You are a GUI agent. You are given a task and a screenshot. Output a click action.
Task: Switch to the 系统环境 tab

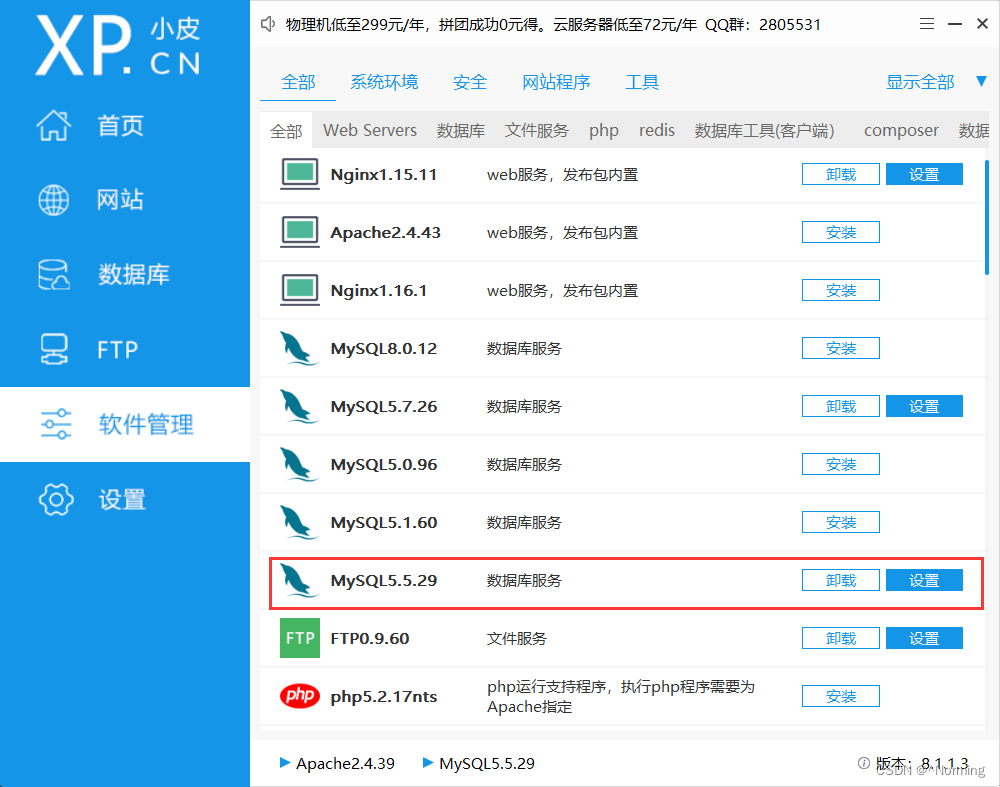point(384,82)
